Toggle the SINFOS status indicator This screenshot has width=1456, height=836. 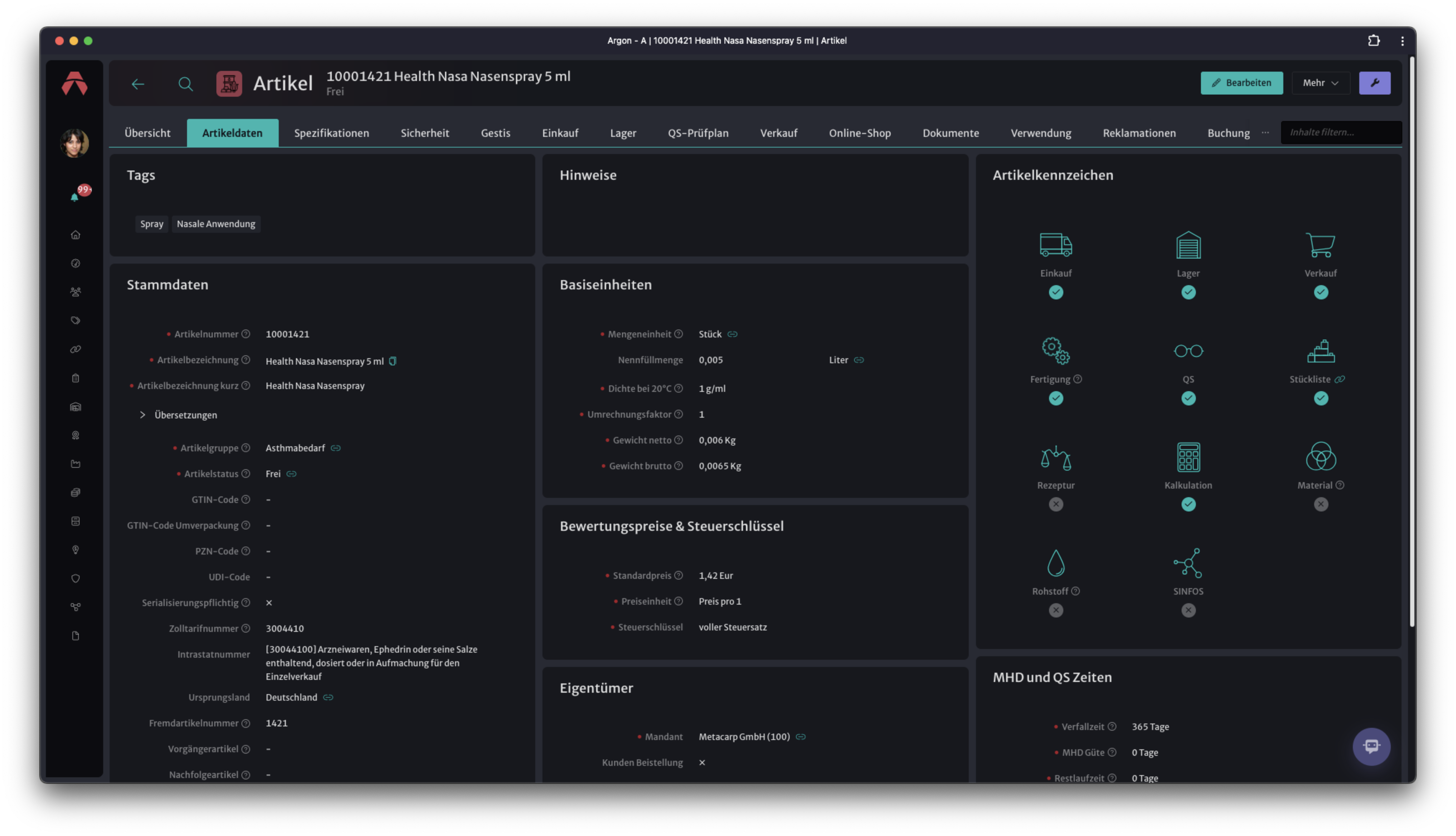1188,610
